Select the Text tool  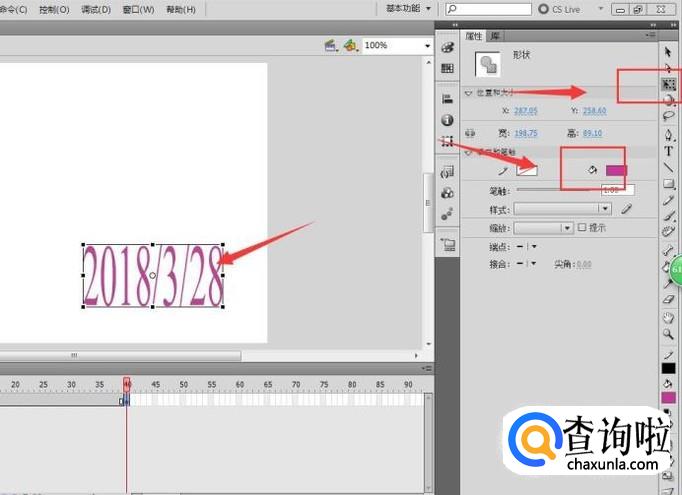coord(669,151)
